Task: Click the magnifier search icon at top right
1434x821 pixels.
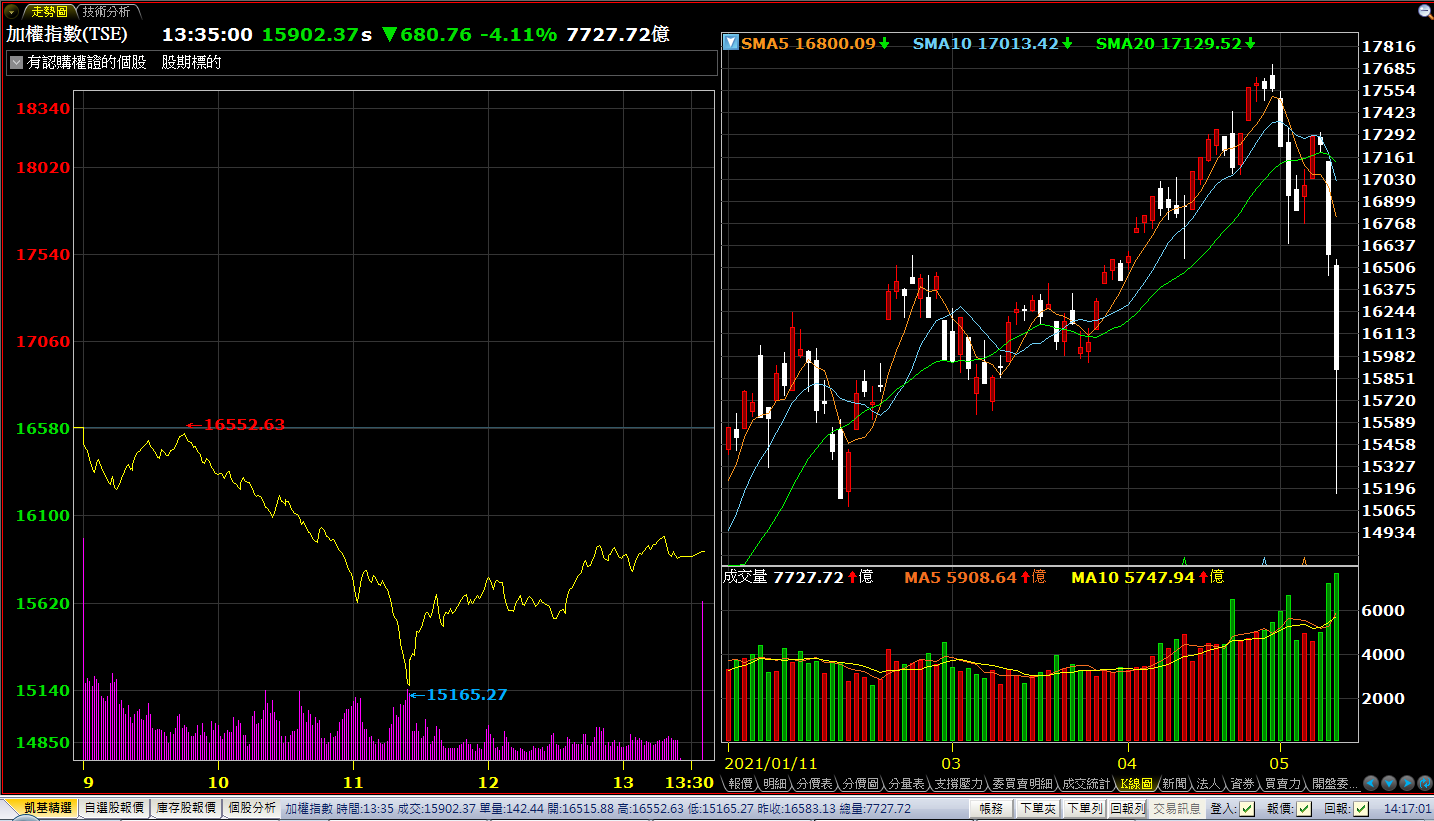Action: (x=1424, y=11)
